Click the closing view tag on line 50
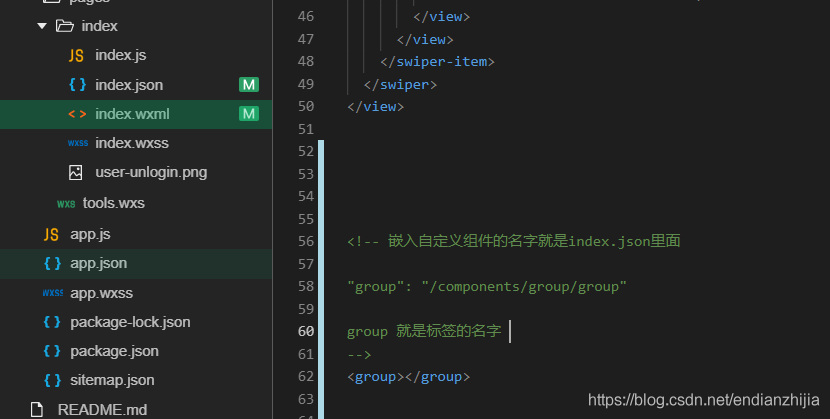Image resolution: width=830 pixels, height=419 pixels. click(x=375, y=107)
